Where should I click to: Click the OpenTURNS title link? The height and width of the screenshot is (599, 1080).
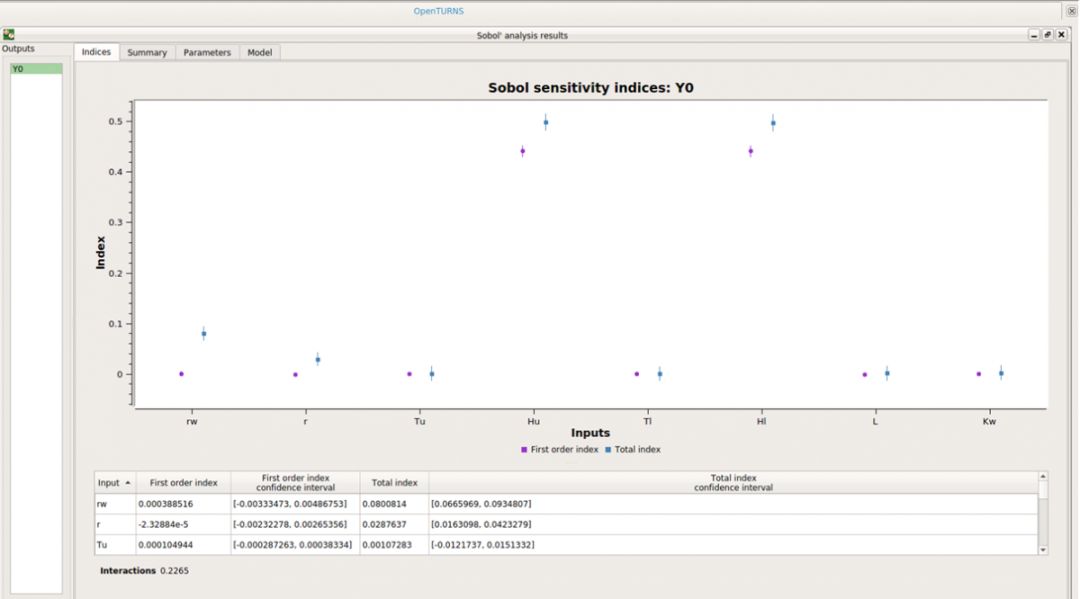[x=438, y=11]
